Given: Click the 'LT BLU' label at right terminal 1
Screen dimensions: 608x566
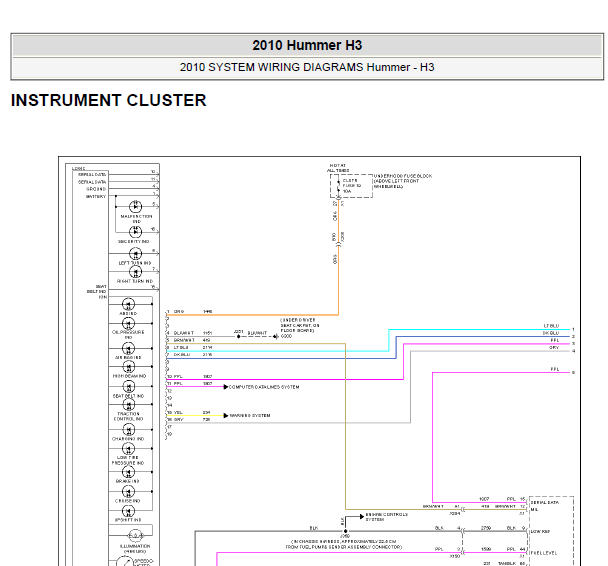Looking at the screenshot, I should [x=551, y=326].
